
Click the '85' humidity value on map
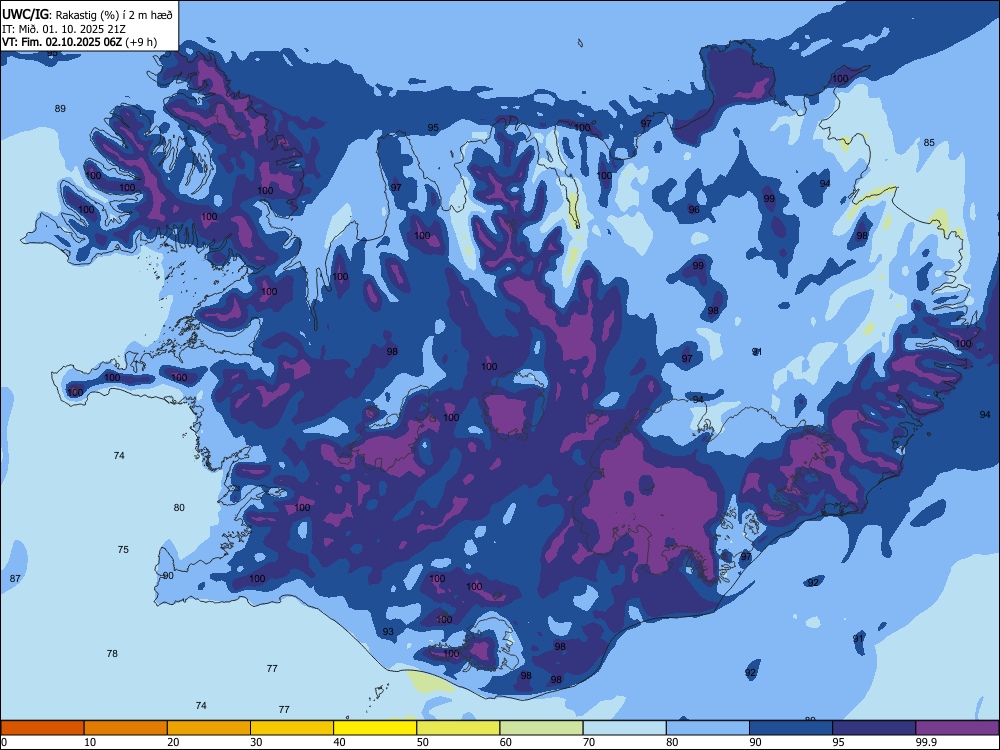929,142
